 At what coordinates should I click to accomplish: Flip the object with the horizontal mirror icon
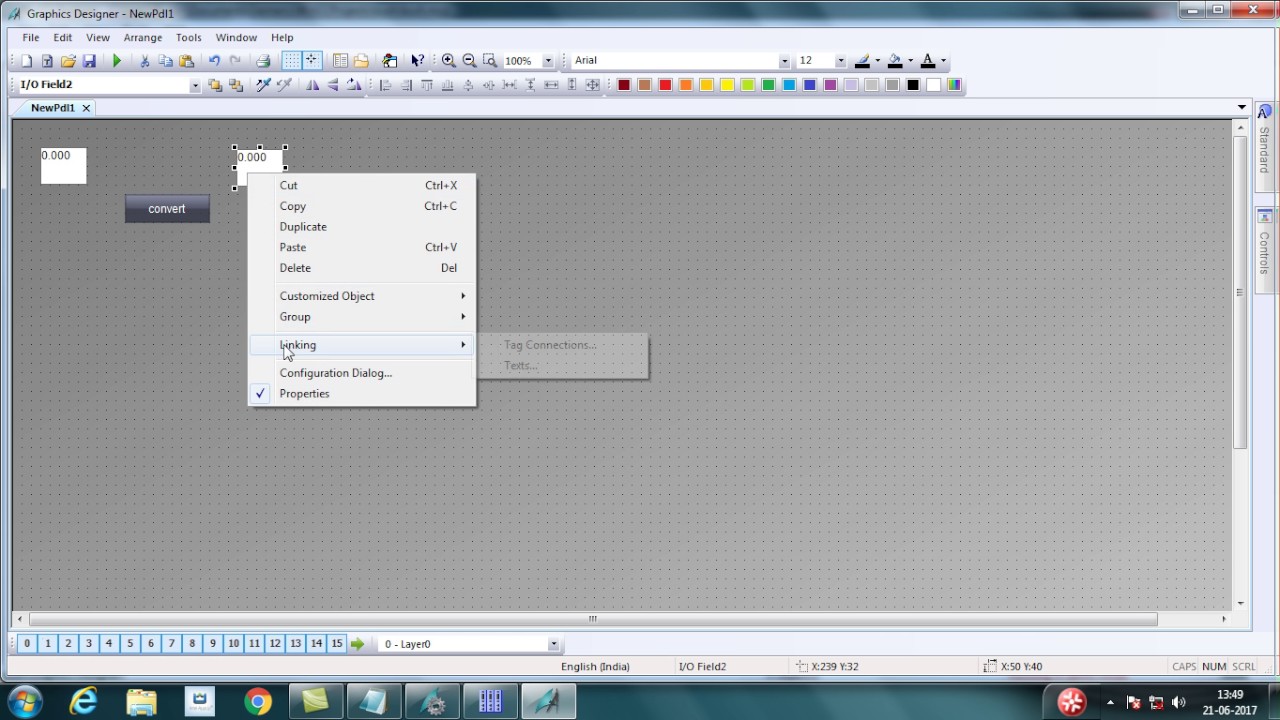(312, 85)
